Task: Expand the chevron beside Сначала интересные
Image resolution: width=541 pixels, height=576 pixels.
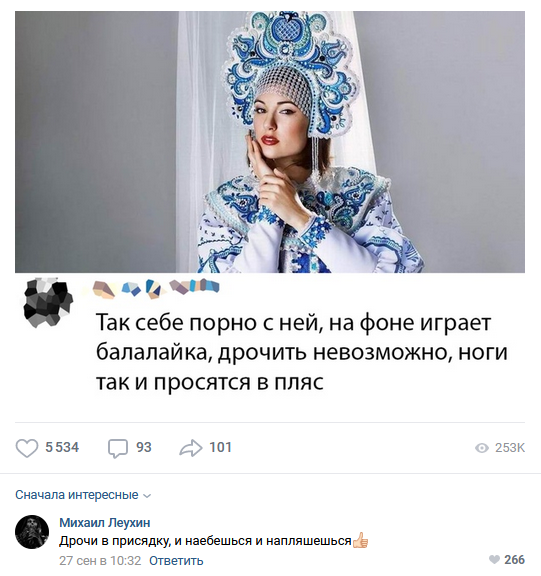Action: point(147,496)
